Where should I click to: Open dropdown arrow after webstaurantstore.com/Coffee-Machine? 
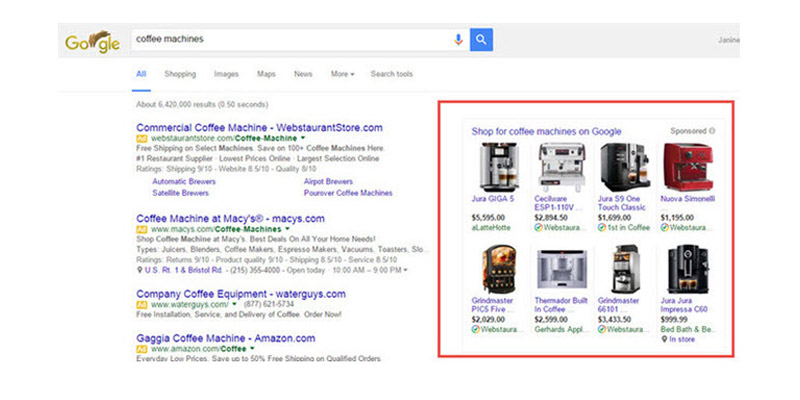point(303,138)
